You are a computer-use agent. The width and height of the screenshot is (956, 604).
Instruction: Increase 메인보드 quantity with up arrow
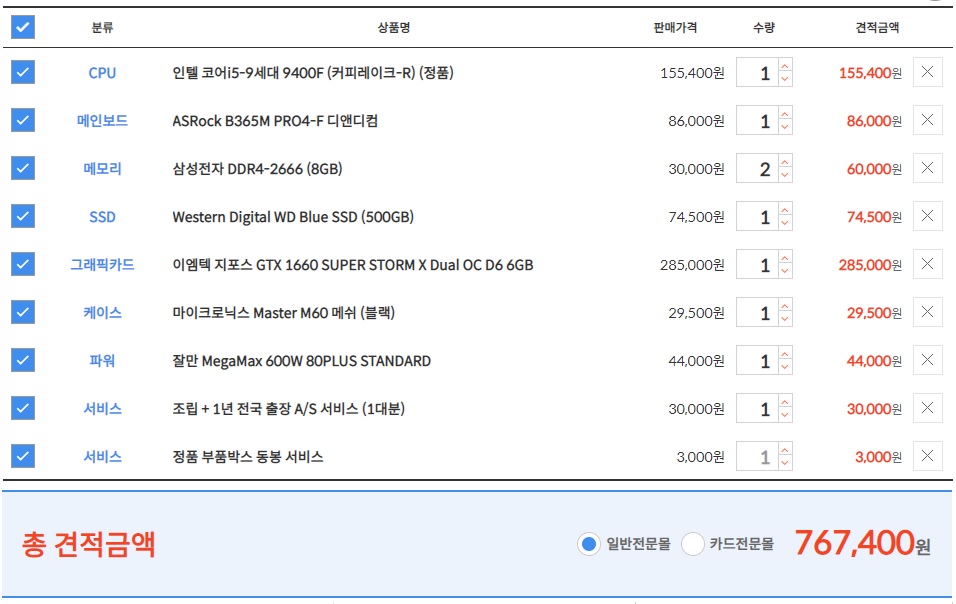(785, 113)
